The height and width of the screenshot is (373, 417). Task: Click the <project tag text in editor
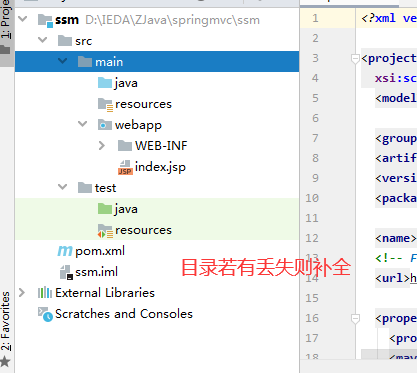tap(389, 58)
